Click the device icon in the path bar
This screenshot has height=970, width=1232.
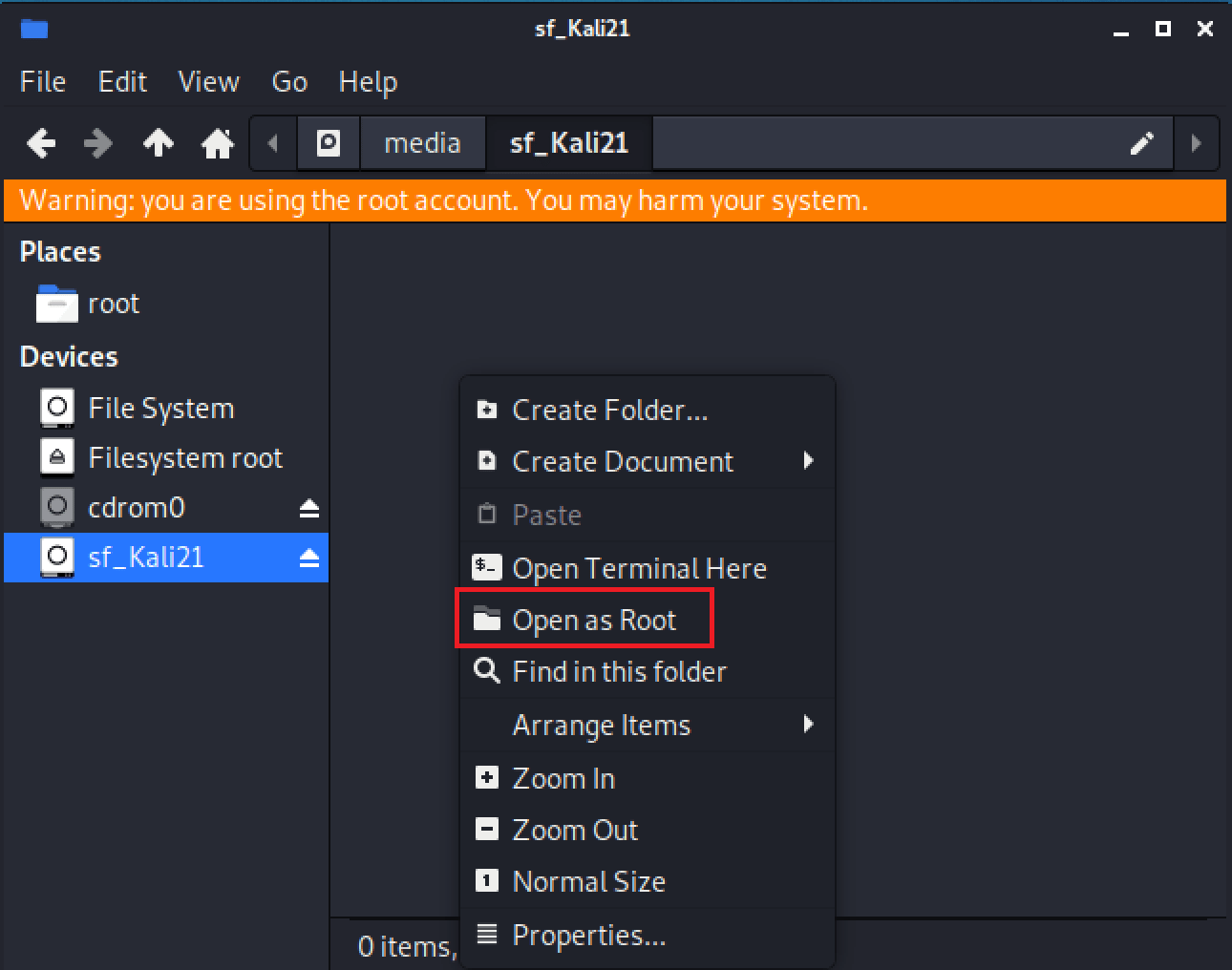tap(329, 142)
